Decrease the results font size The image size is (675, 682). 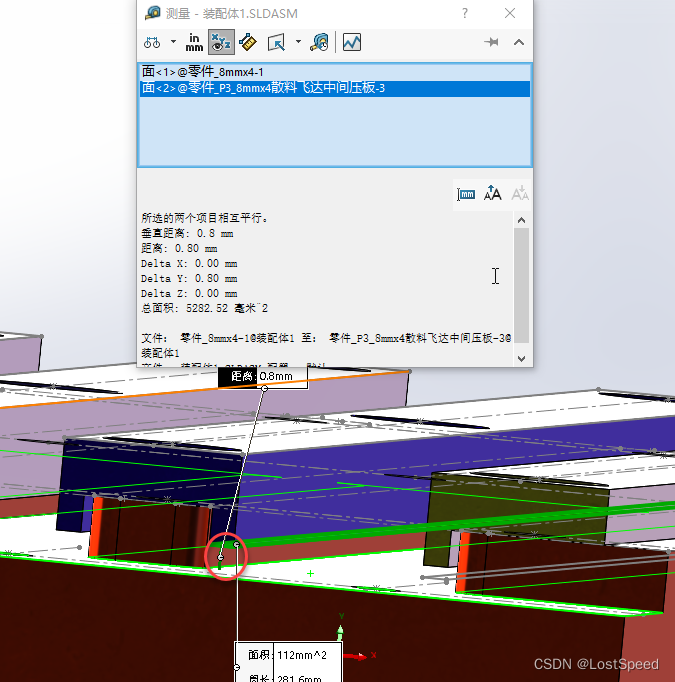tap(520, 193)
